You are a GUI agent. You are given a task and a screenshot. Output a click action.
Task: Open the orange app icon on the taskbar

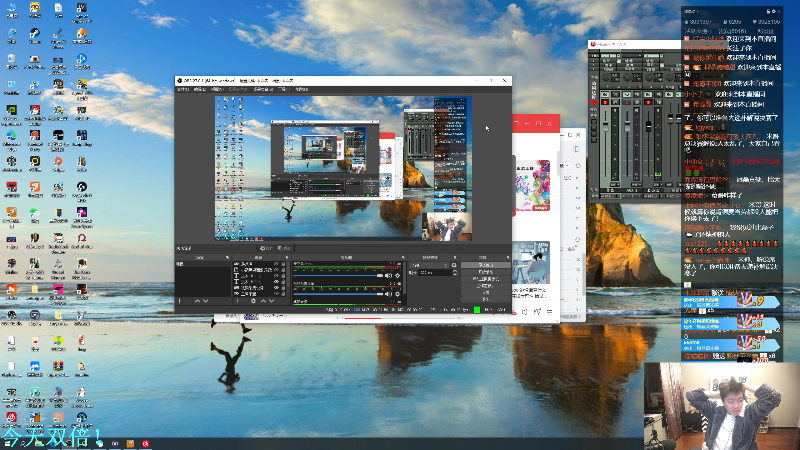[130, 443]
